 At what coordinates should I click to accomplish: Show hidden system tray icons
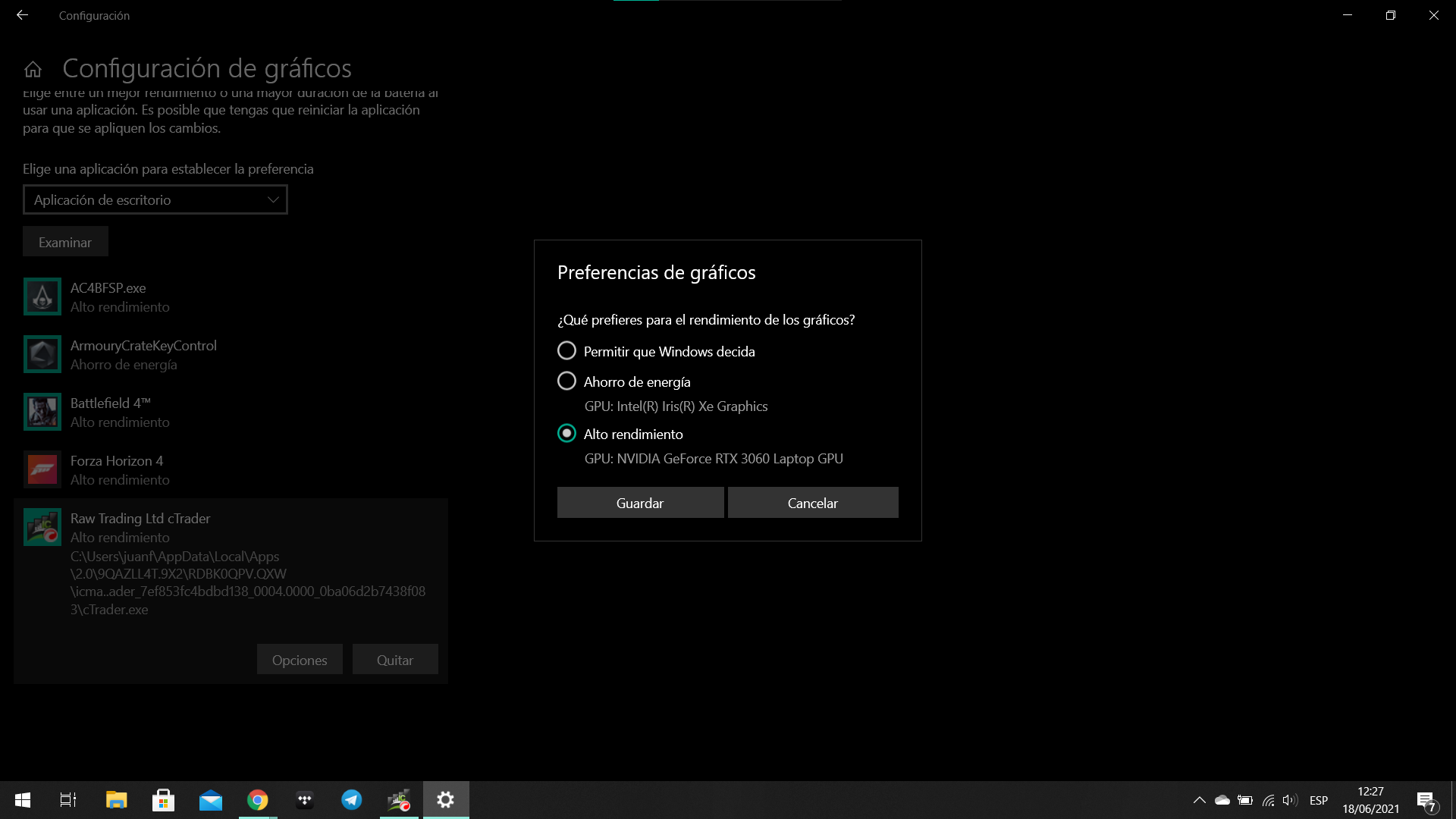[1200, 800]
